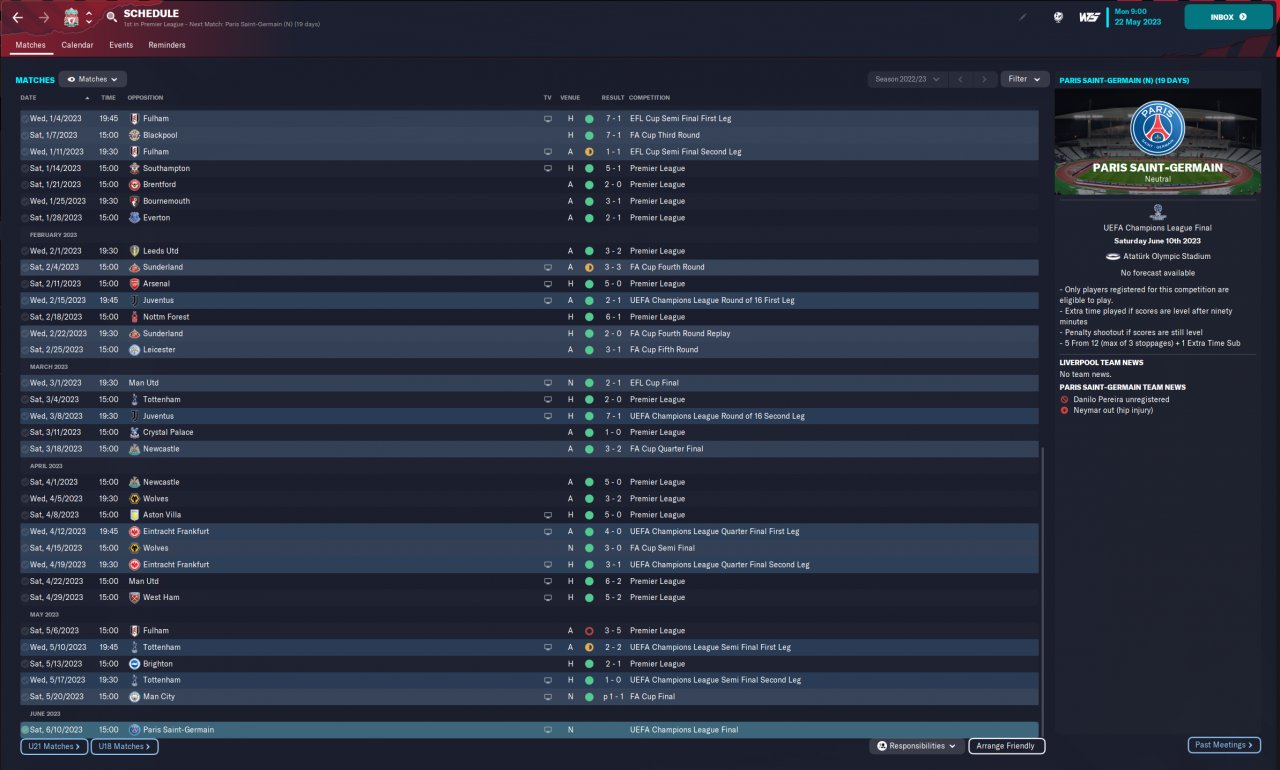The image size is (1280, 770).
Task: Open the Season 2022/23 dropdown
Action: (907, 79)
